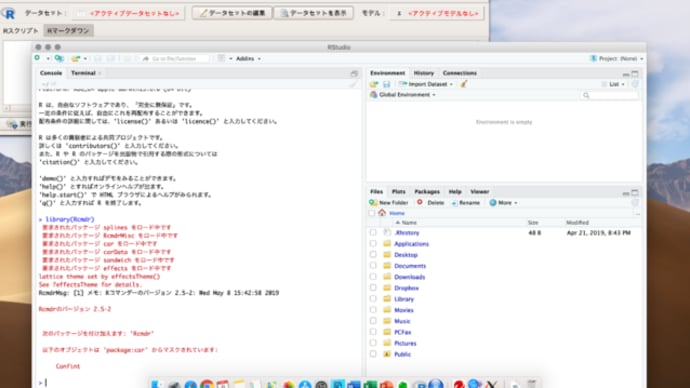Open the Project (None) dropdown
Viewport: 690px width, 388px height.
(x=616, y=59)
